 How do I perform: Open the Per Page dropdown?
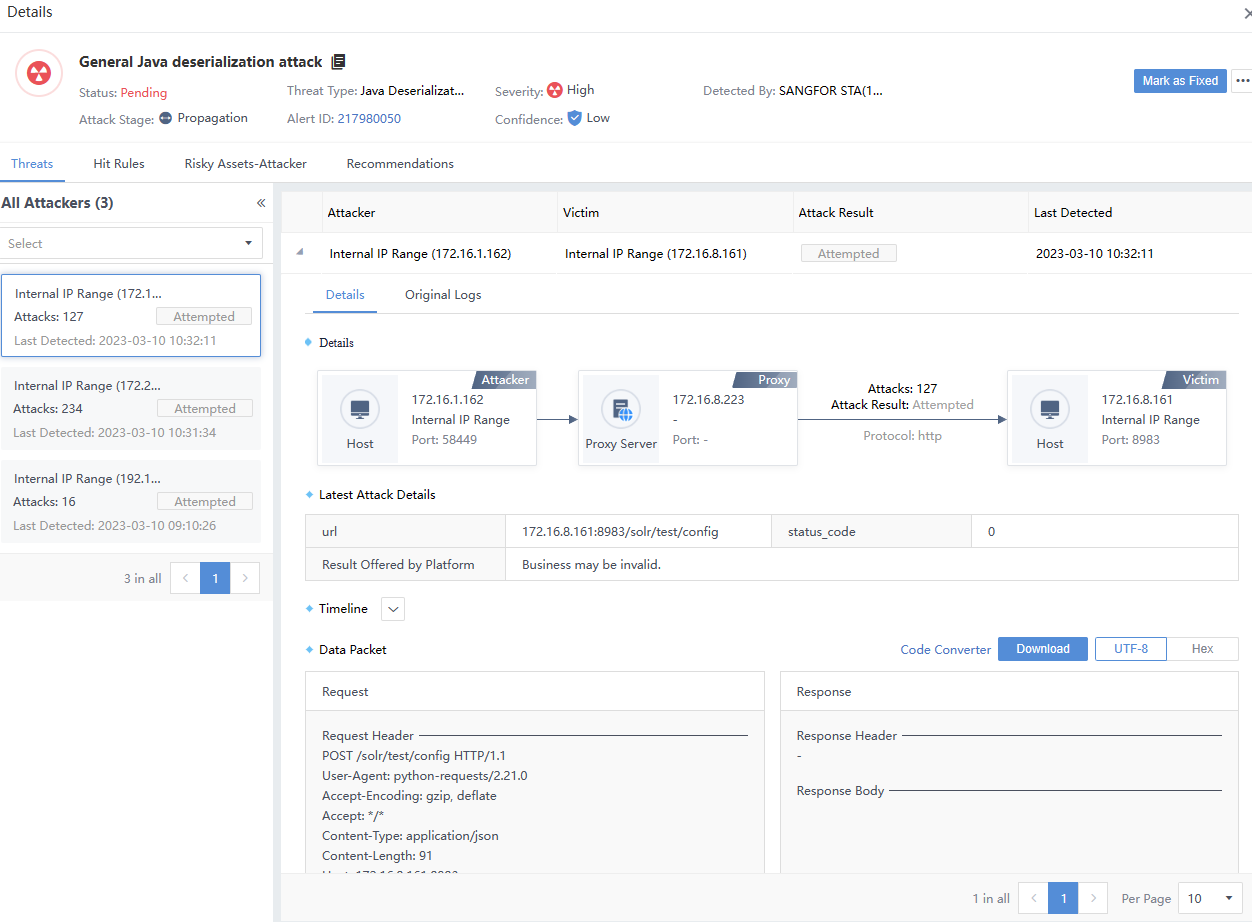point(1210,898)
